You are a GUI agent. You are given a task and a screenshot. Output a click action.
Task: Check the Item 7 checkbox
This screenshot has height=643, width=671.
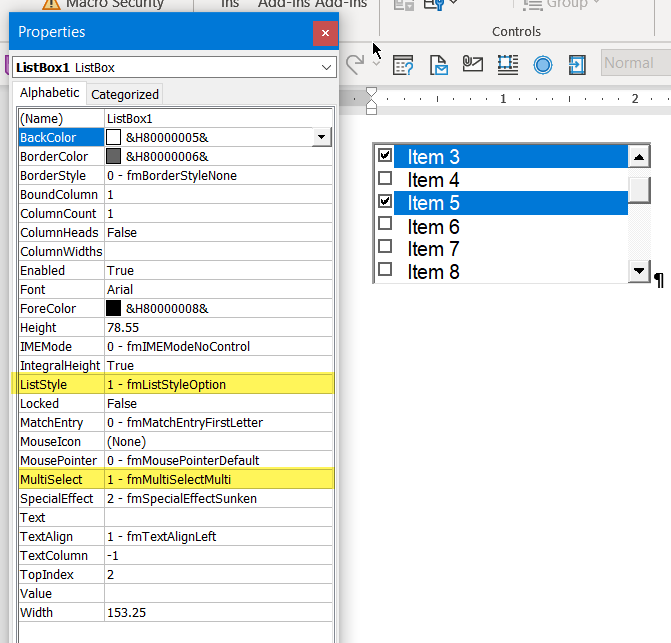(385, 246)
